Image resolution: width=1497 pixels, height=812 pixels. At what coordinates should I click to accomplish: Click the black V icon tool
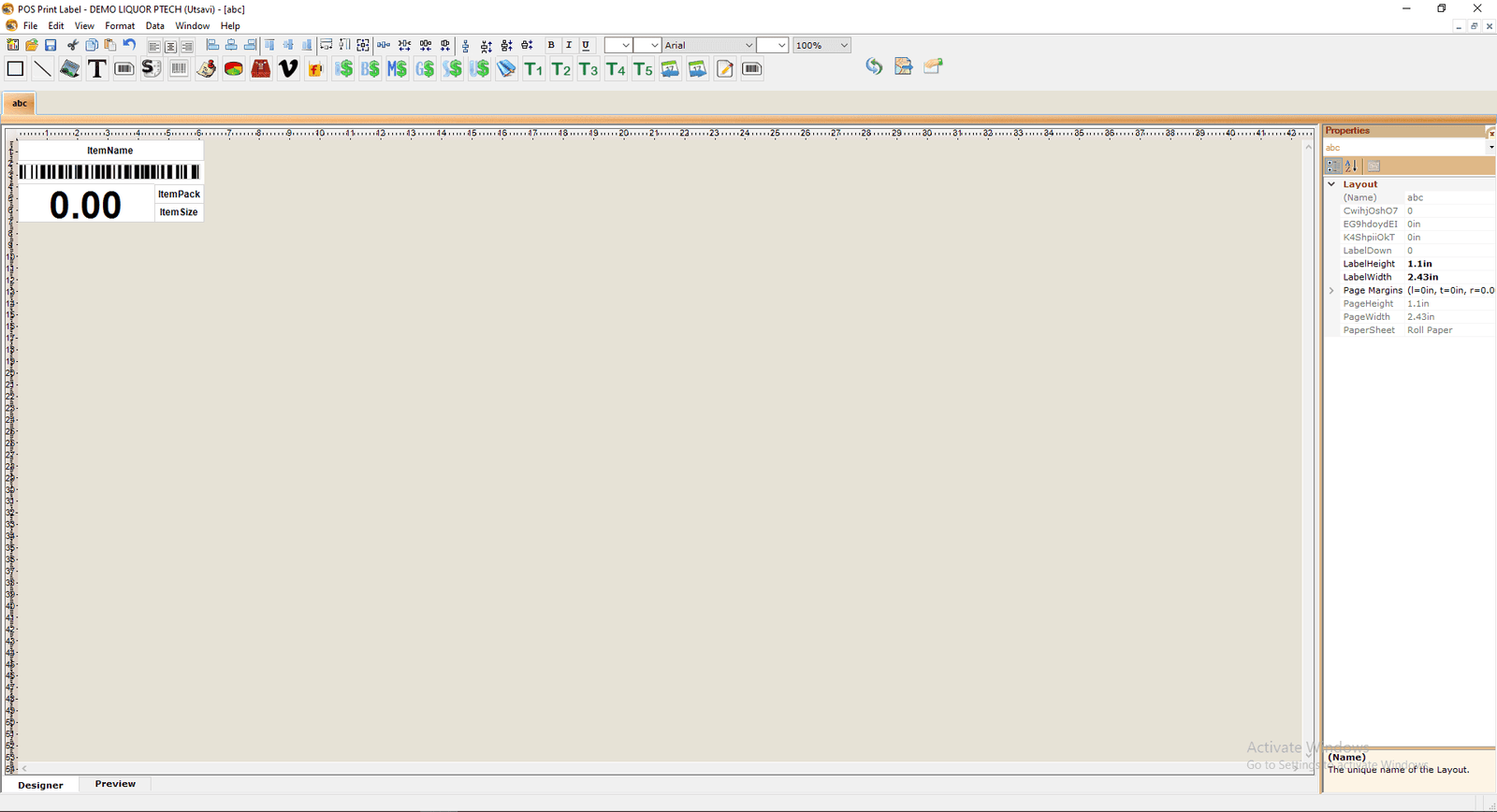(288, 68)
